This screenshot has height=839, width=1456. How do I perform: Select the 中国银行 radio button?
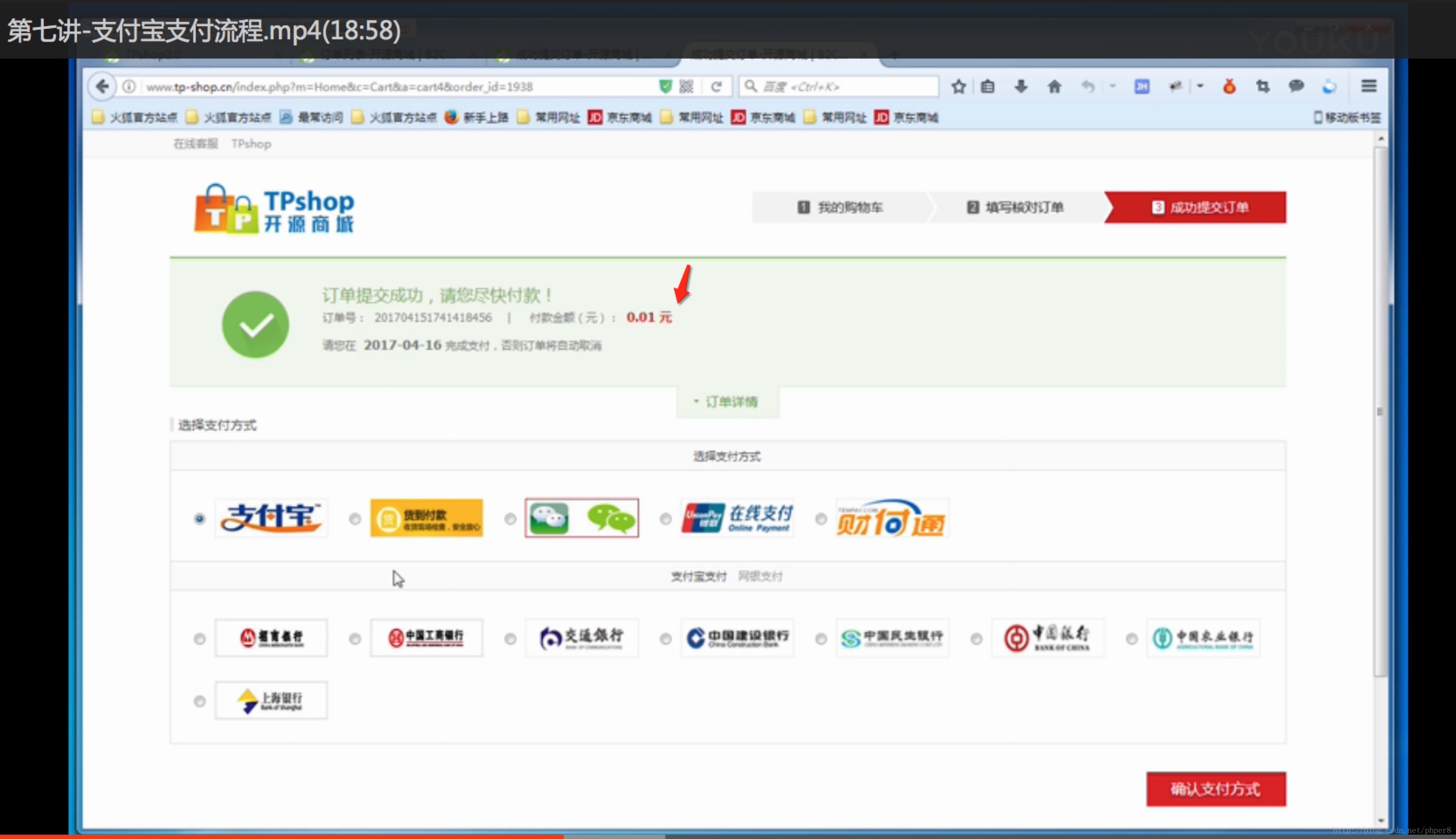[976, 638]
